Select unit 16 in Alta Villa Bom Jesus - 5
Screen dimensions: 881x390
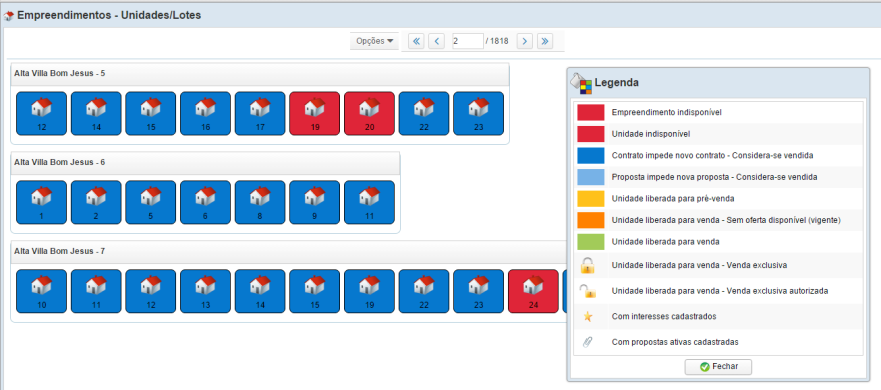point(206,114)
